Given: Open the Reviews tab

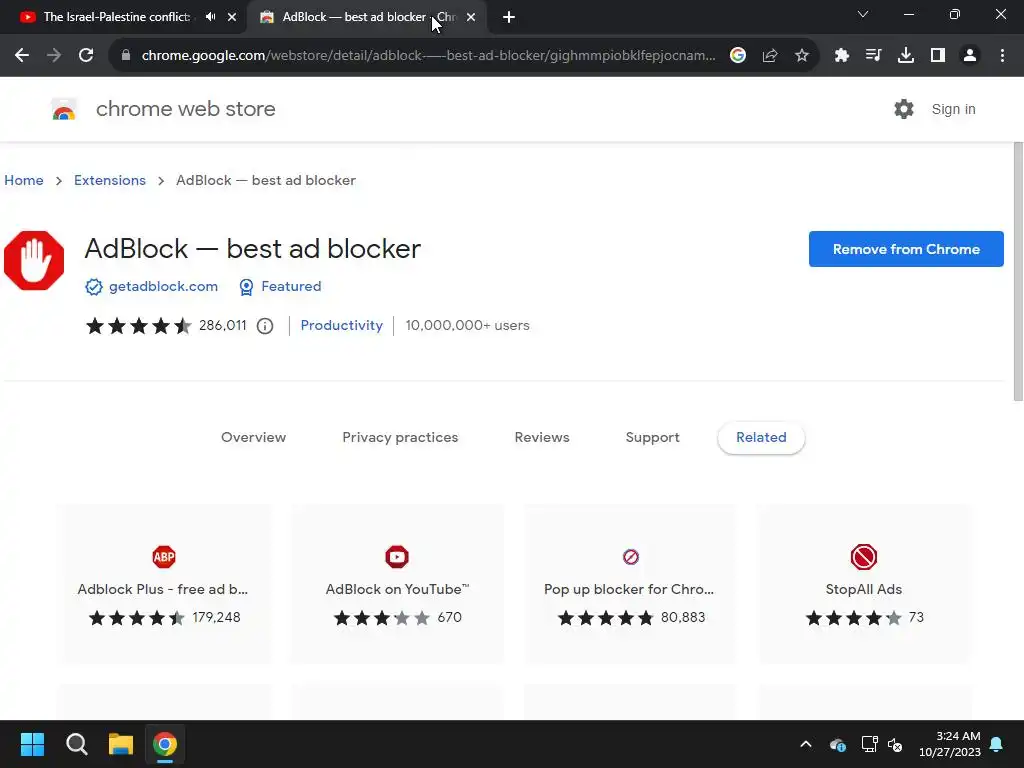Looking at the screenshot, I should pyautogui.click(x=542, y=438).
